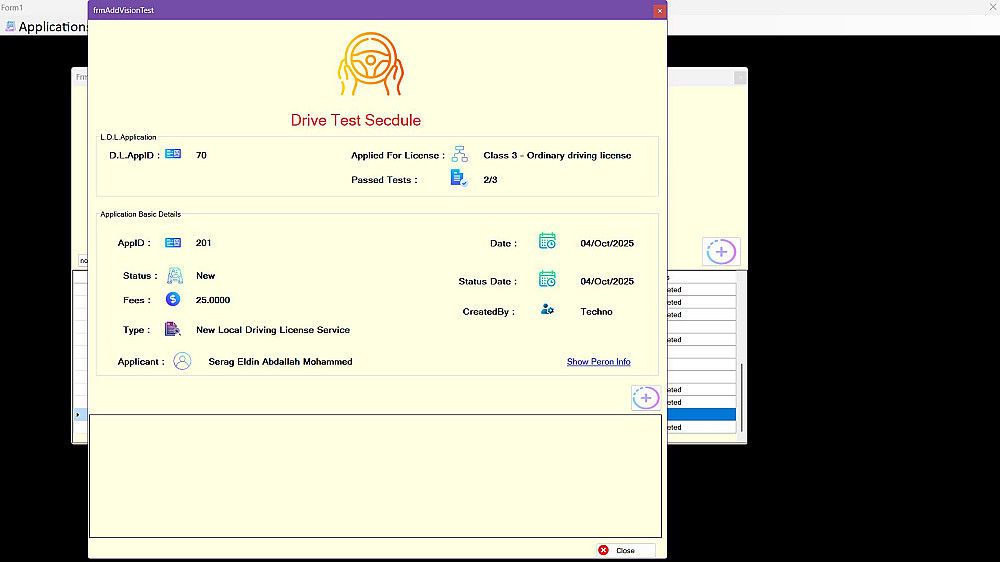Image resolution: width=1000 pixels, height=562 pixels.
Task: Click Applications menu icon in Form1
Action: tap(10, 26)
